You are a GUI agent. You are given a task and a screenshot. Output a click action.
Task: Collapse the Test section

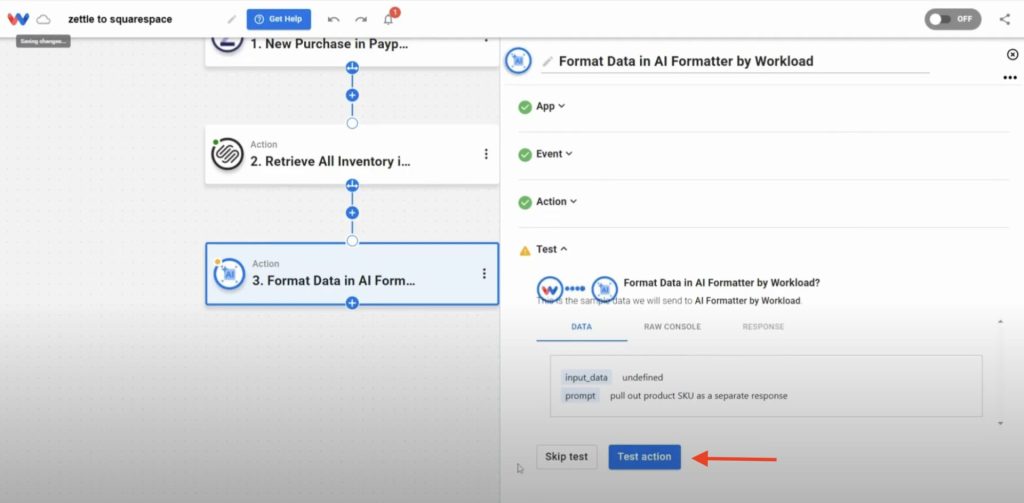(x=552, y=250)
